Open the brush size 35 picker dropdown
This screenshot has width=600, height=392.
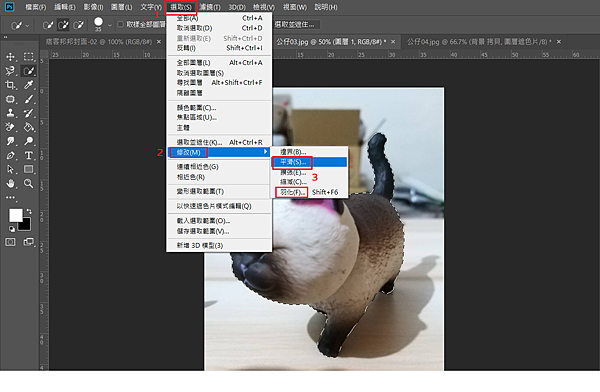pyautogui.click(x=110, y=26)
